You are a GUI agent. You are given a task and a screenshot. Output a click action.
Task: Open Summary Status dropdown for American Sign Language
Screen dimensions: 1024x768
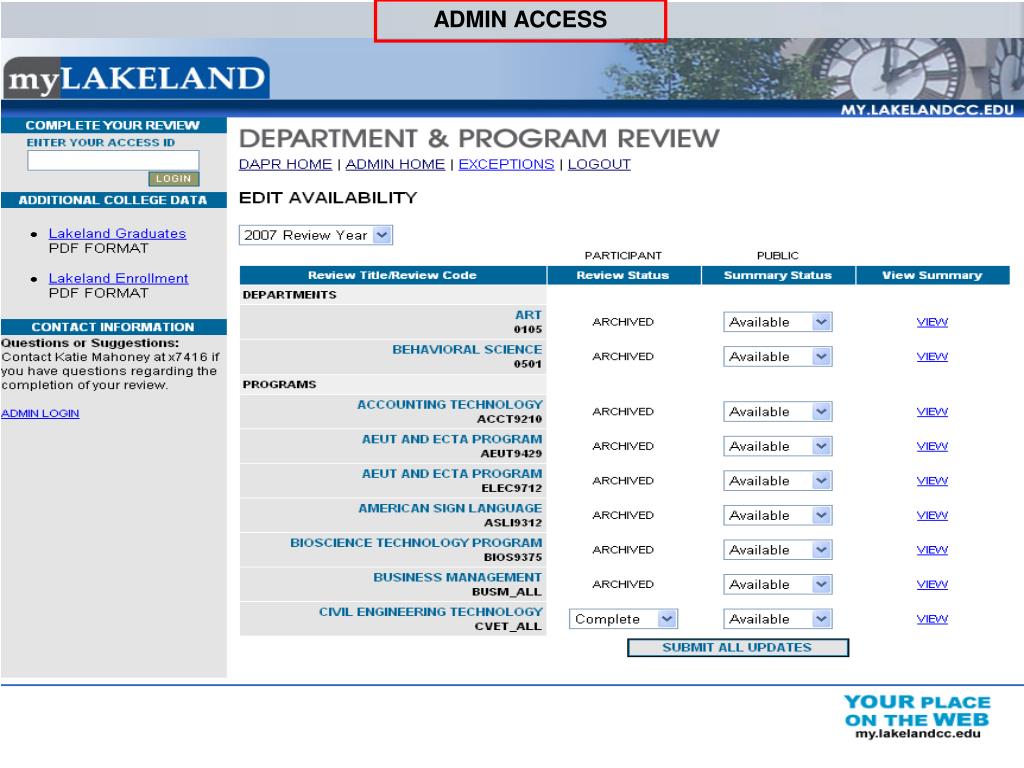tap(777, 516)
